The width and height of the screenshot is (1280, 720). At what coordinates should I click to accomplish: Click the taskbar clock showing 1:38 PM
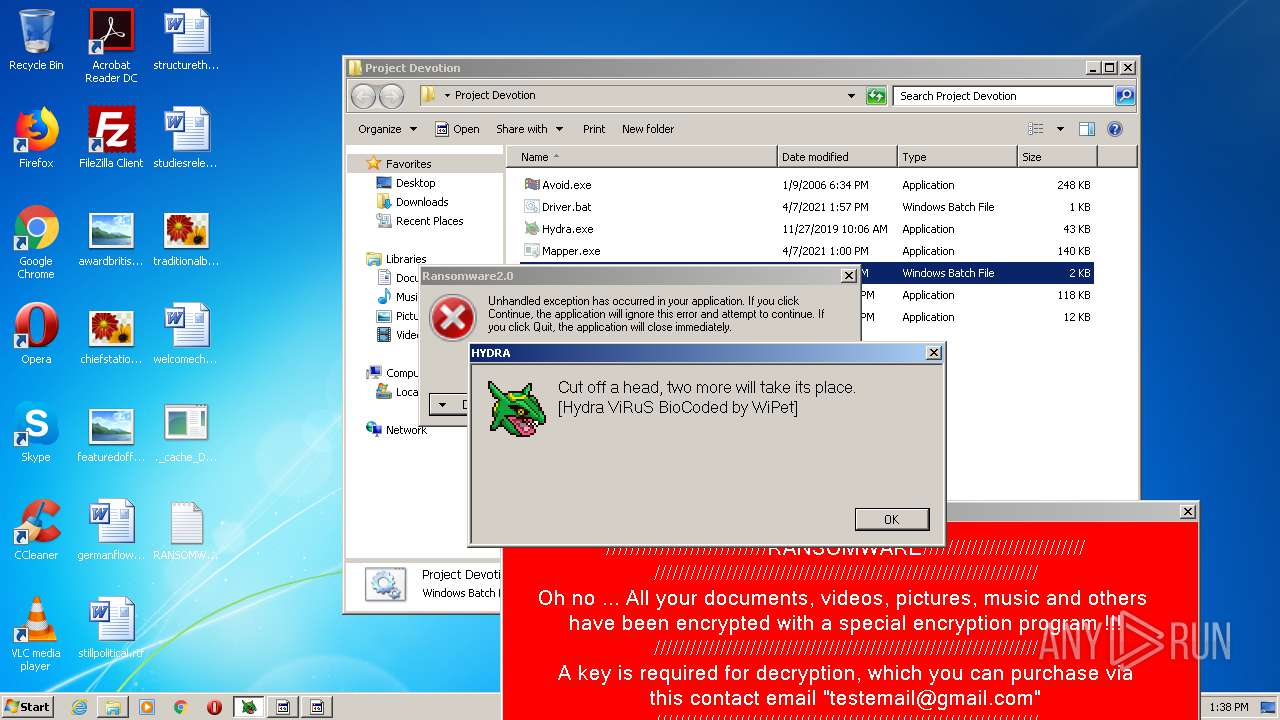click(x=1228, y=707)
